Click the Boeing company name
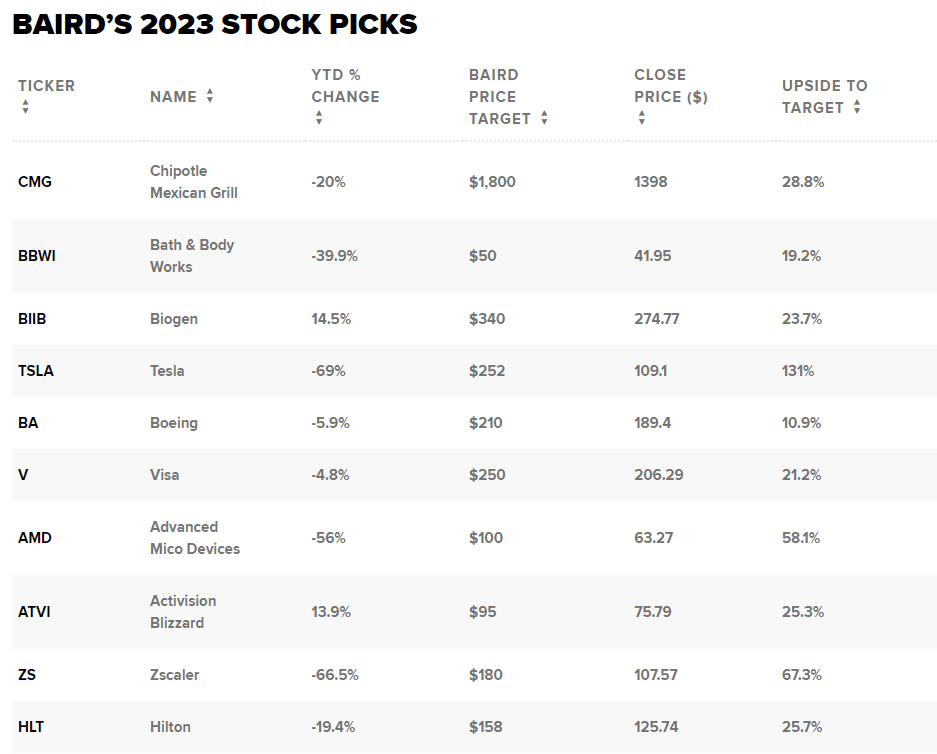Image resolution: width=937 pixels, height=754 pixels. [174, 423]
